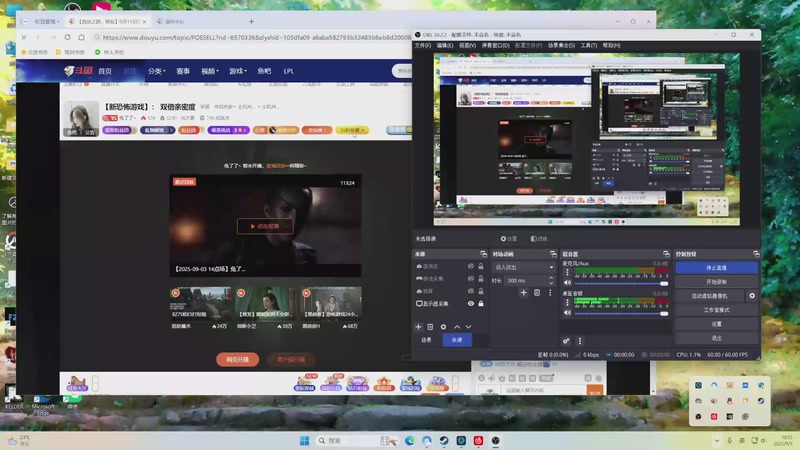Toggle lock on the first source row
The height and width of the screenshot is (450, 800).
pos(481,266)
